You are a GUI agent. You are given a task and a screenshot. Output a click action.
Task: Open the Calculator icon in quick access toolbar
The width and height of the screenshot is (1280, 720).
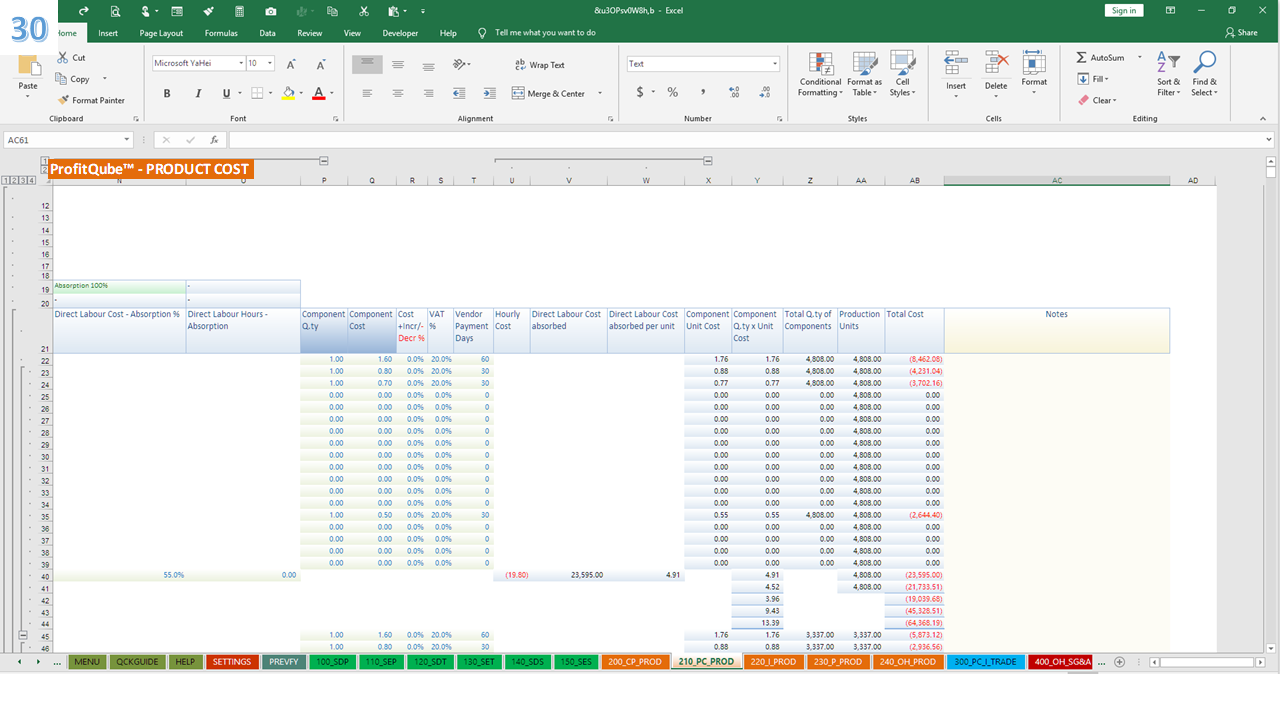pos(239,11)
